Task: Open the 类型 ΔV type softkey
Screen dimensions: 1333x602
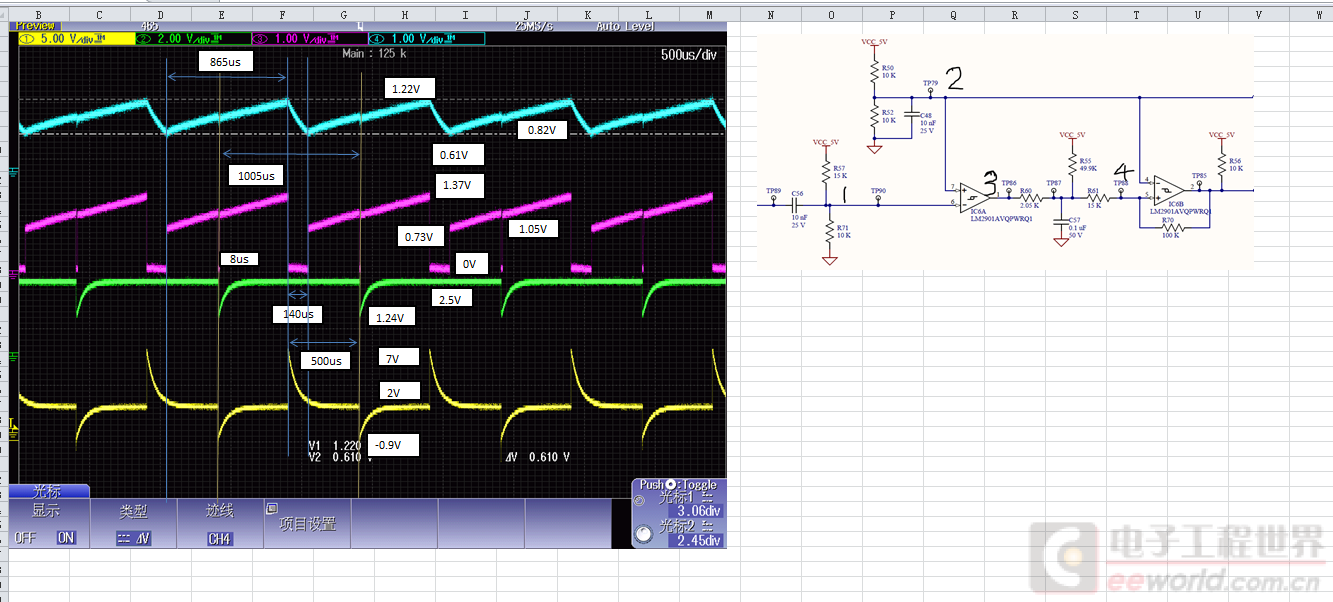Action: pyautogui.click(x=134, y=524)
